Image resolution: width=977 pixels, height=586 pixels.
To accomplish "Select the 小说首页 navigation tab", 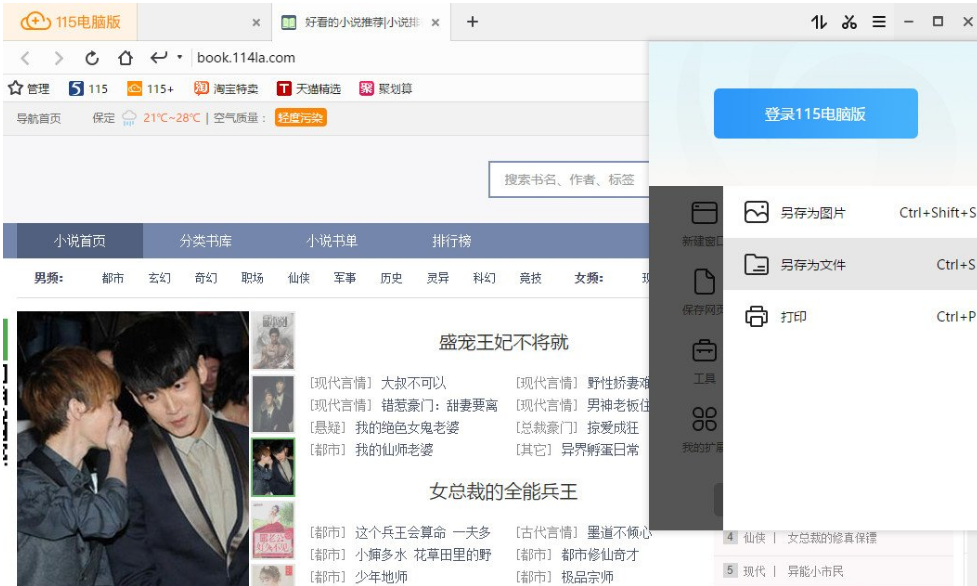I will (x=80, y=241).
